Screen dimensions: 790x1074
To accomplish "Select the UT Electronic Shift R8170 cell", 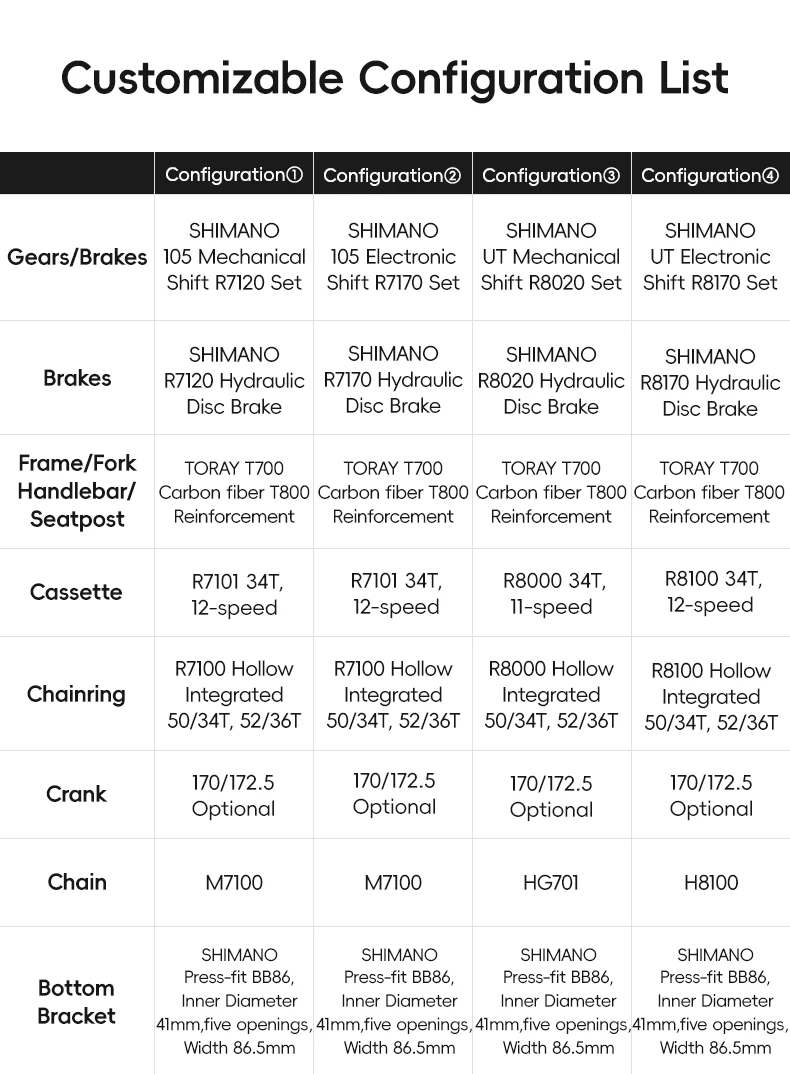I will pos(711,257).
